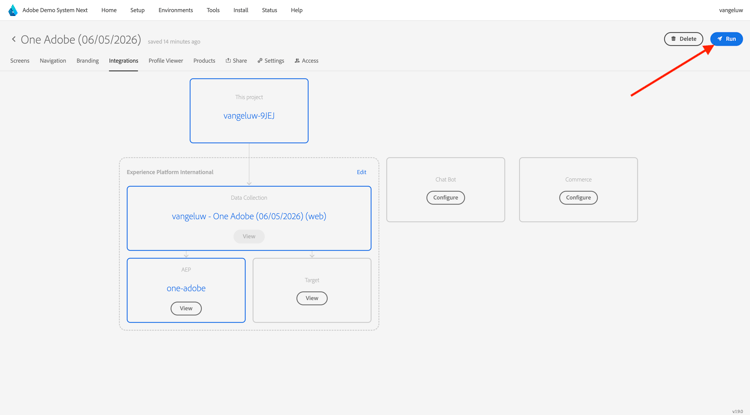The image size is (750, 415).
Task: Go back using the left chevron arrow
Action: [14, 39]
